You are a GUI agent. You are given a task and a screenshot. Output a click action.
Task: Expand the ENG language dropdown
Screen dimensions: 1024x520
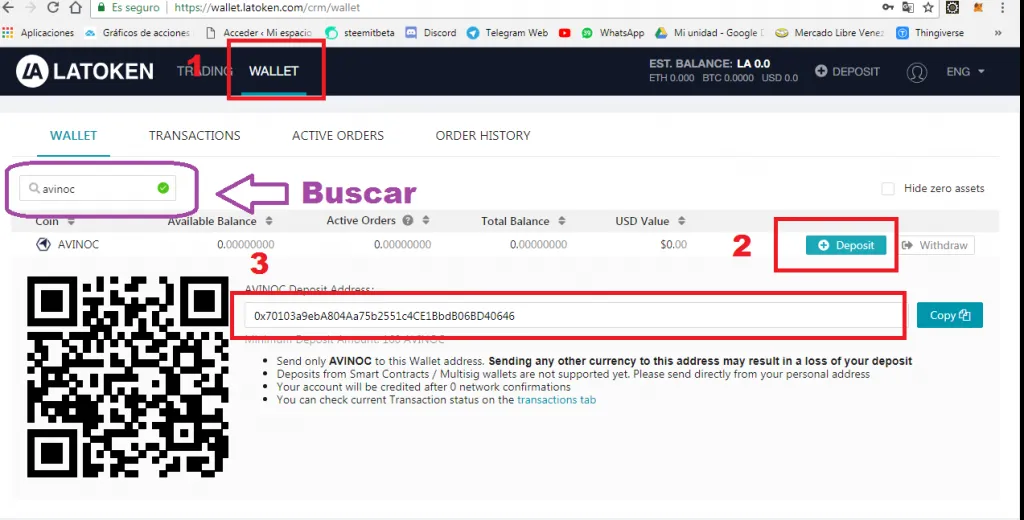965,71
